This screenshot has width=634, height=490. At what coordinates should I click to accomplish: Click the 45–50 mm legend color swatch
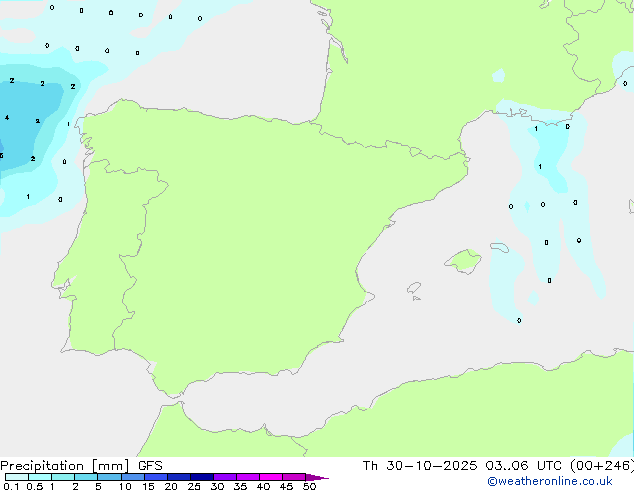(294, 477)
